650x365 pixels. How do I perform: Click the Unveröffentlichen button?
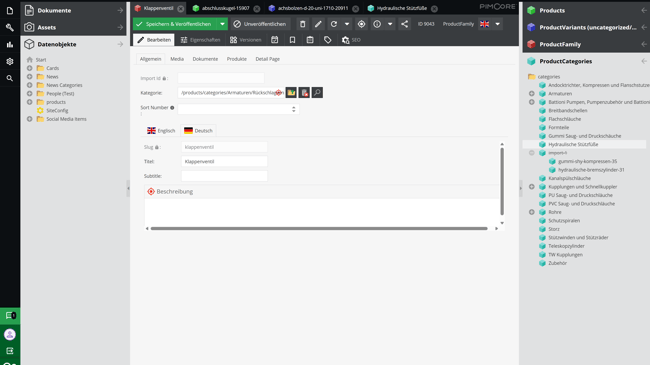click(260, 24)
